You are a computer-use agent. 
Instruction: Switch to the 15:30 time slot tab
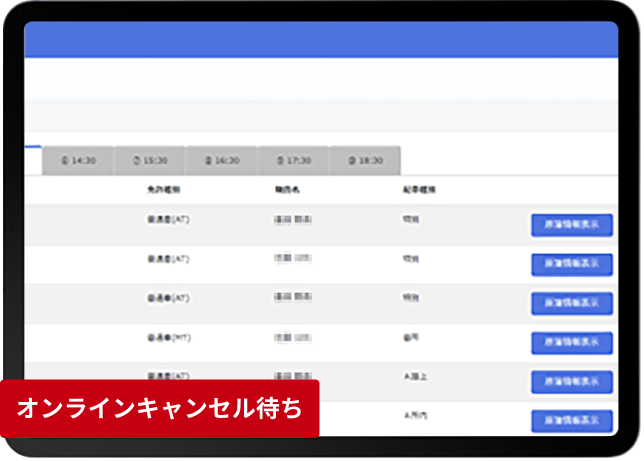coord(150,160)
